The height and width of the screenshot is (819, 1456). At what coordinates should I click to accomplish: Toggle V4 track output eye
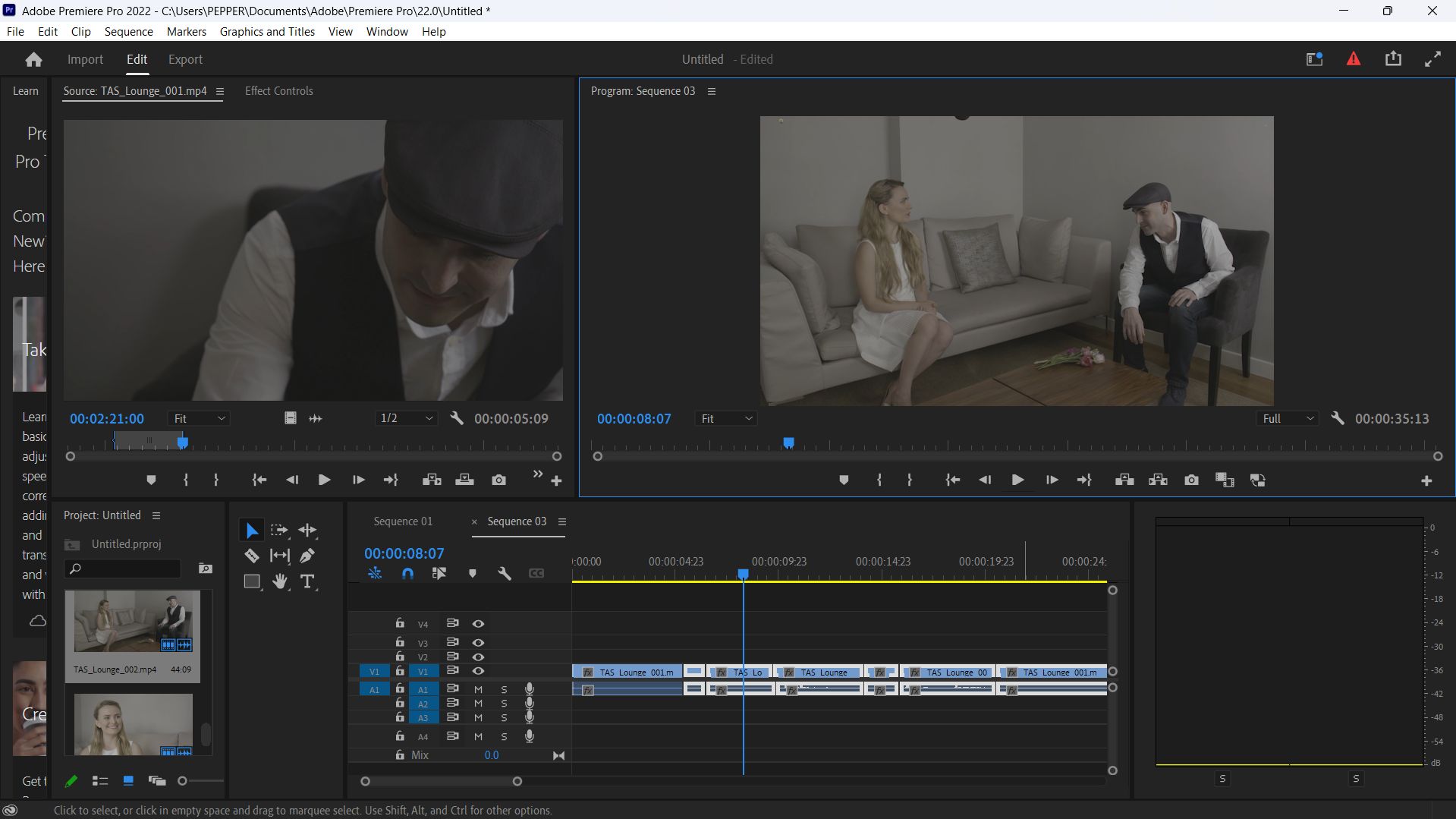pos(478,623)
